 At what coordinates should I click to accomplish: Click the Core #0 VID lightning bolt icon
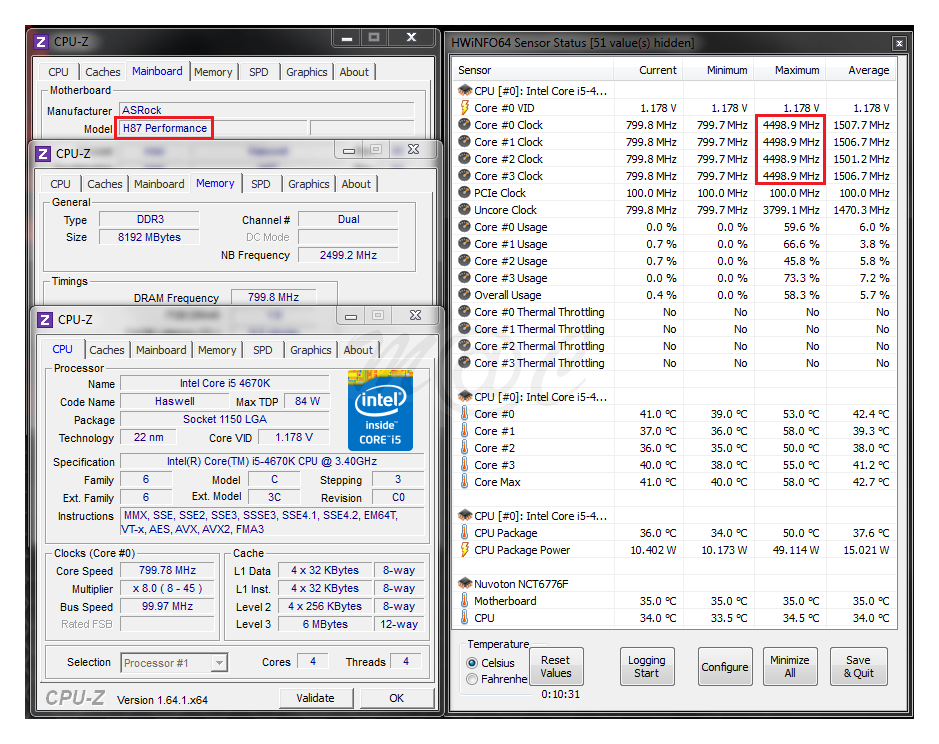point(464,108)
